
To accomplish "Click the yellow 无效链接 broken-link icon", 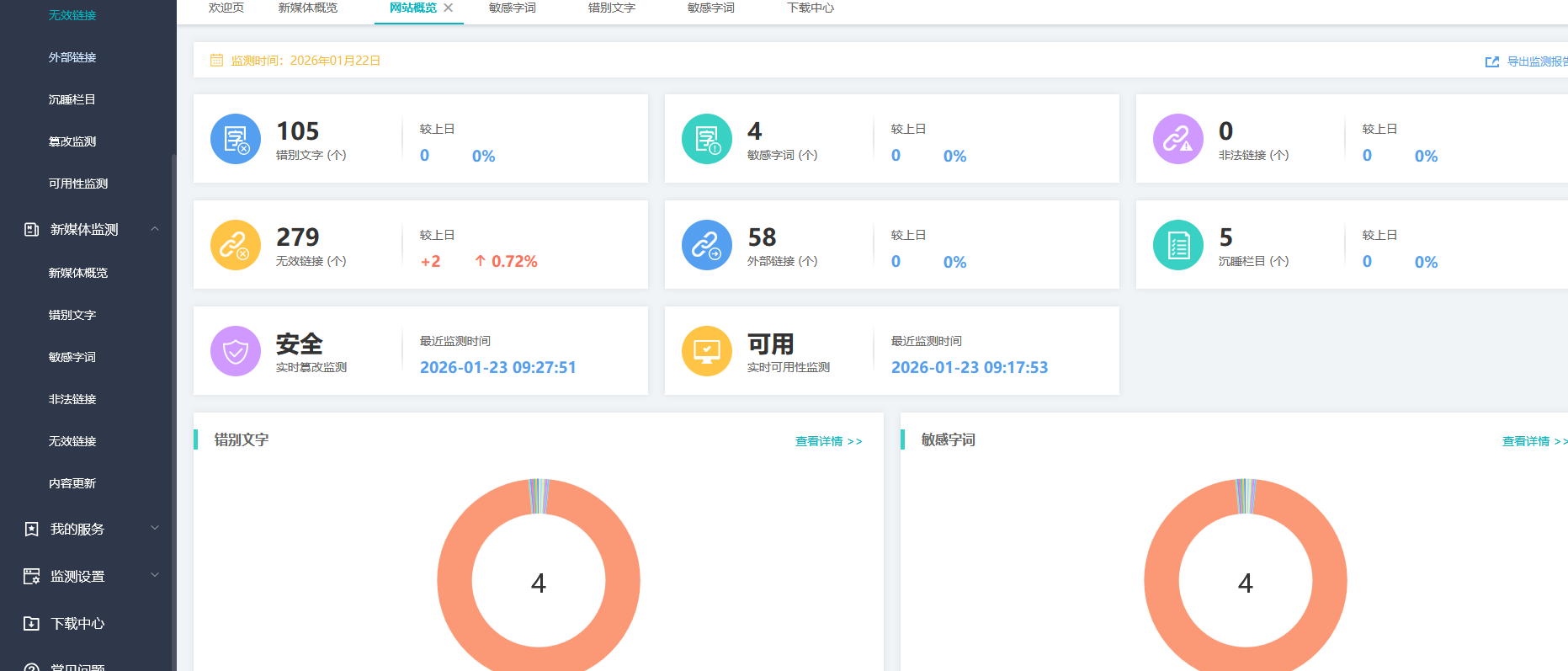I will 236,245.
